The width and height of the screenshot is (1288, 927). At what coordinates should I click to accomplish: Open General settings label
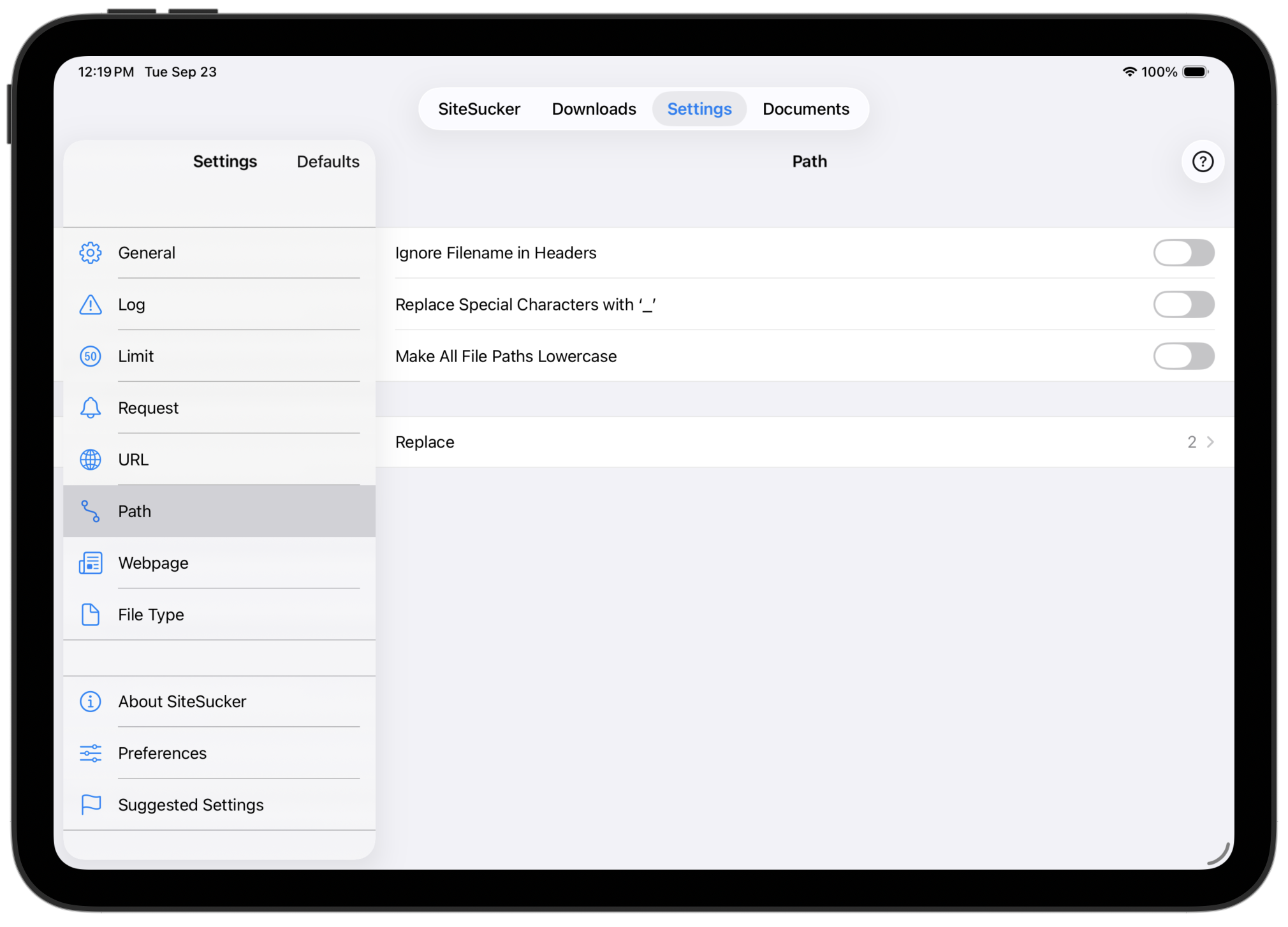click(147, 253)
